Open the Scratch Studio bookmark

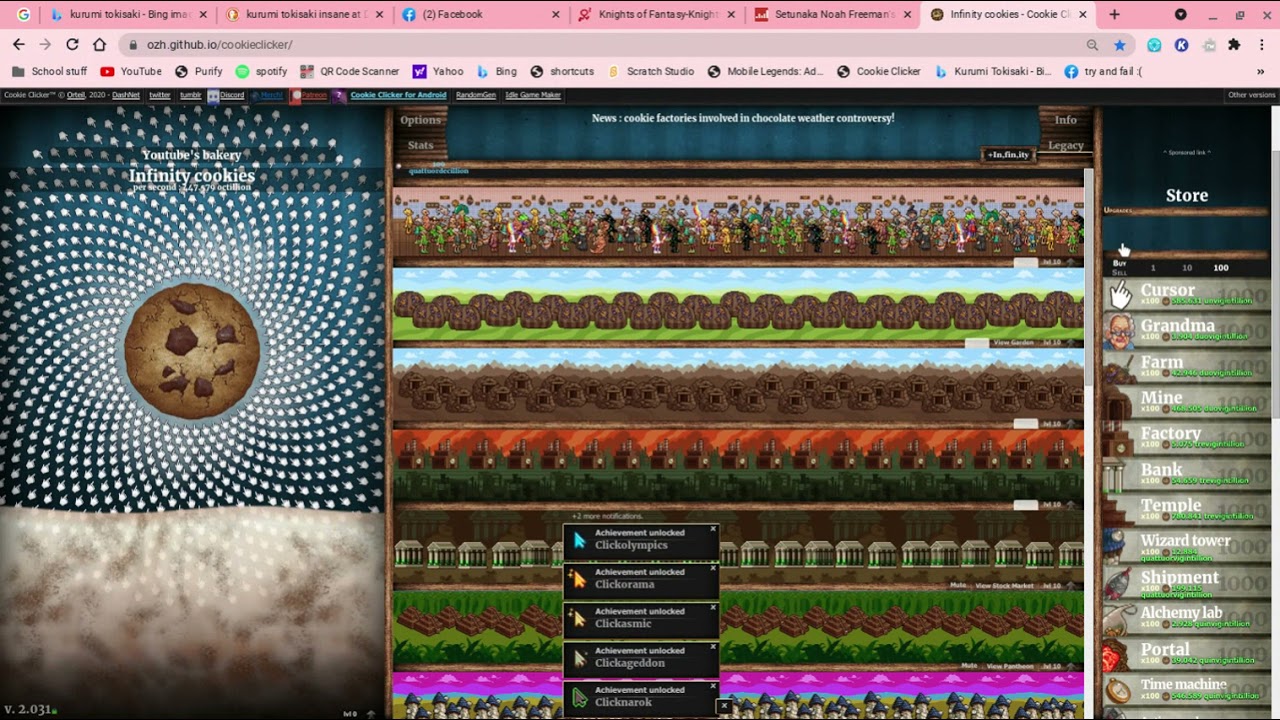point(650,71)
